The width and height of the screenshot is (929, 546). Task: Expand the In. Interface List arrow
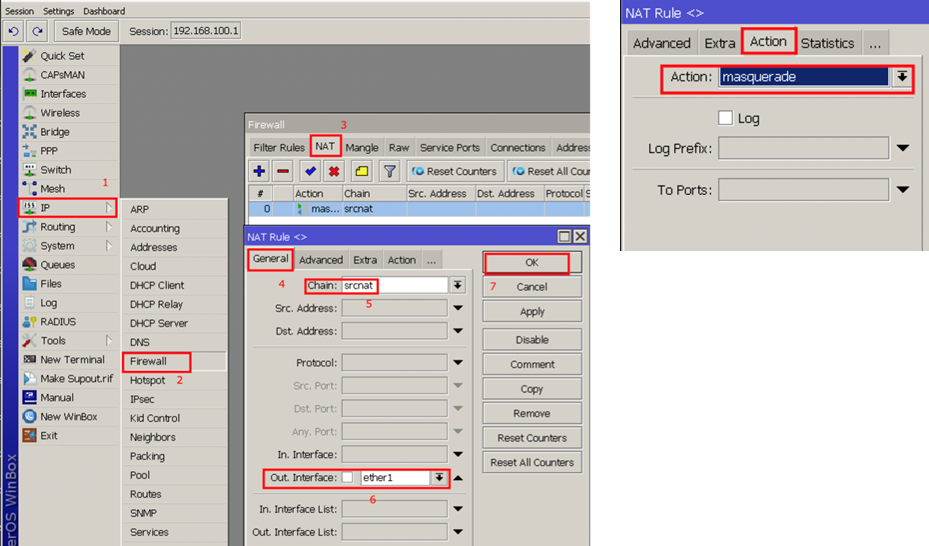458,509
